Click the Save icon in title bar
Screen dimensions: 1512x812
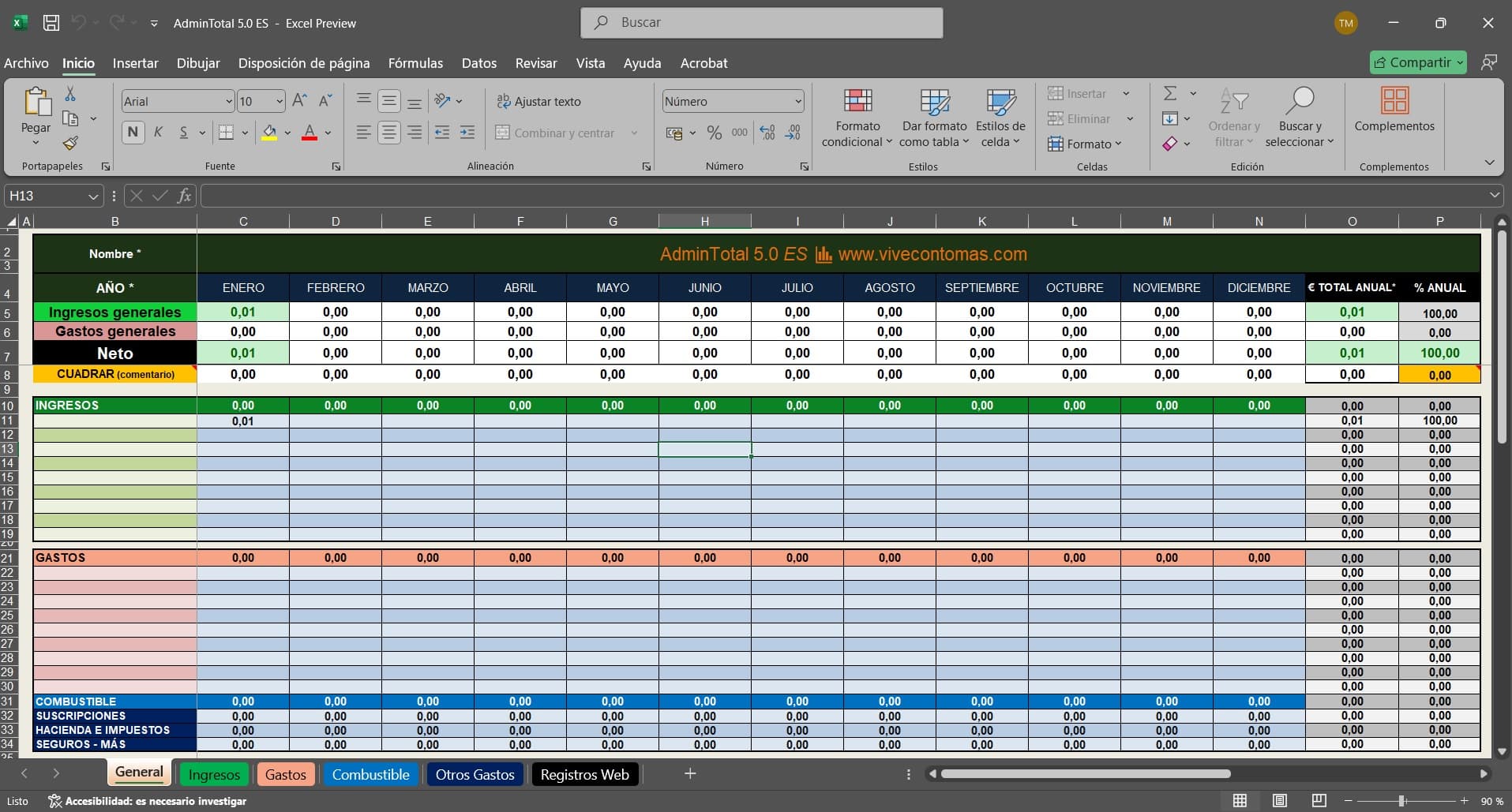pyautogui.click(x=51, y=23)
